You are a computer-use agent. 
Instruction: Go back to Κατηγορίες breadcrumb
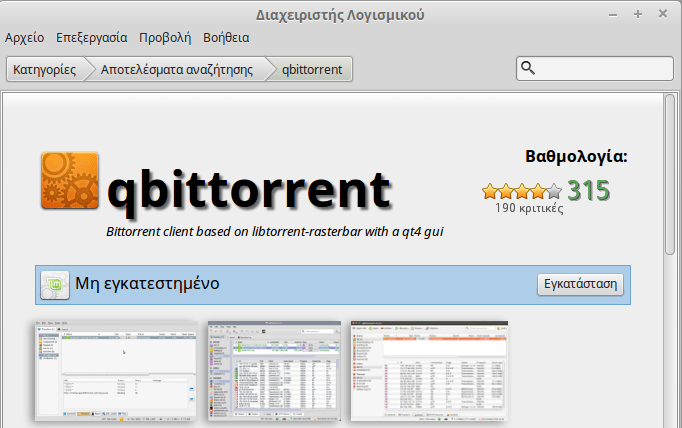coord(44,70)
